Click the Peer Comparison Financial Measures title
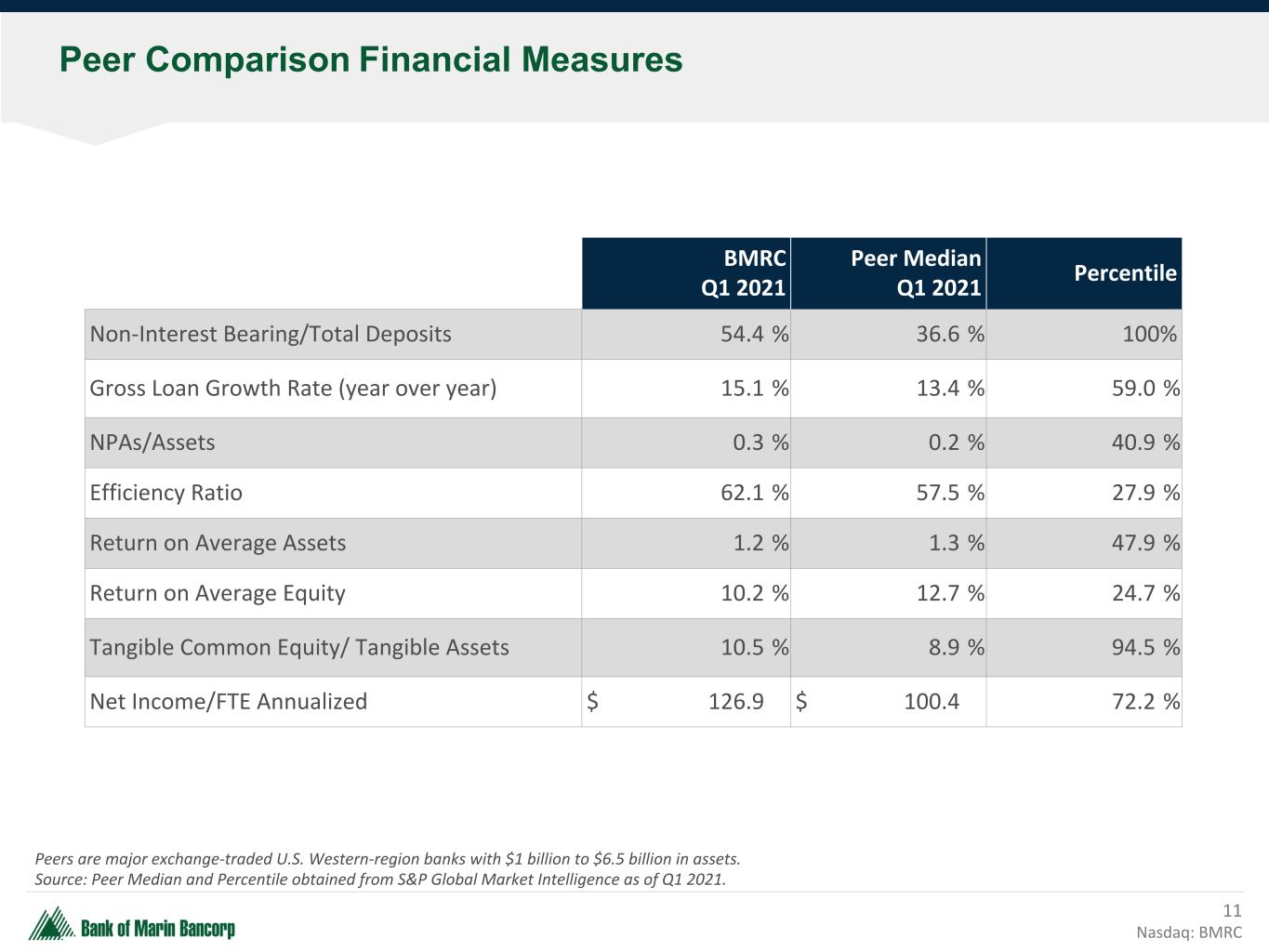 click(371, 59)
